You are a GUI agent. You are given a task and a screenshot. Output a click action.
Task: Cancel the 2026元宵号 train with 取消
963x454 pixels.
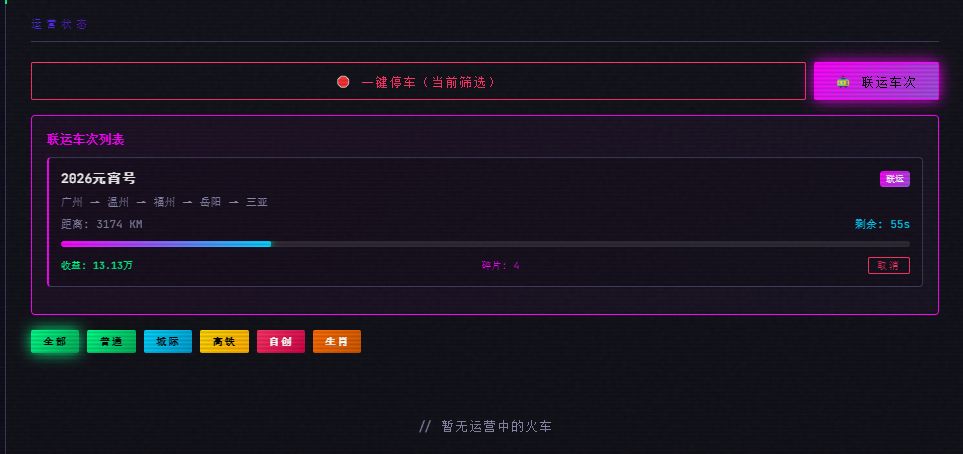[x=888, y=265]
